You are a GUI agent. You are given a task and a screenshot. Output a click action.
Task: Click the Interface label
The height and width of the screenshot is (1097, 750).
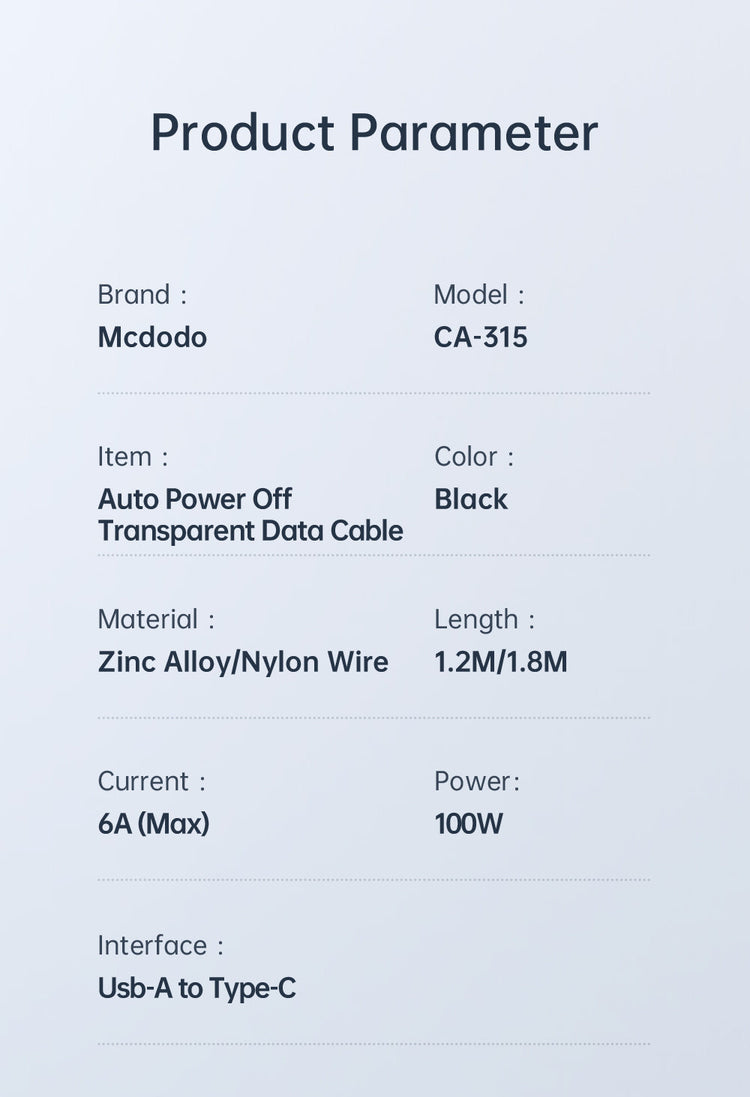pos(152,945)
